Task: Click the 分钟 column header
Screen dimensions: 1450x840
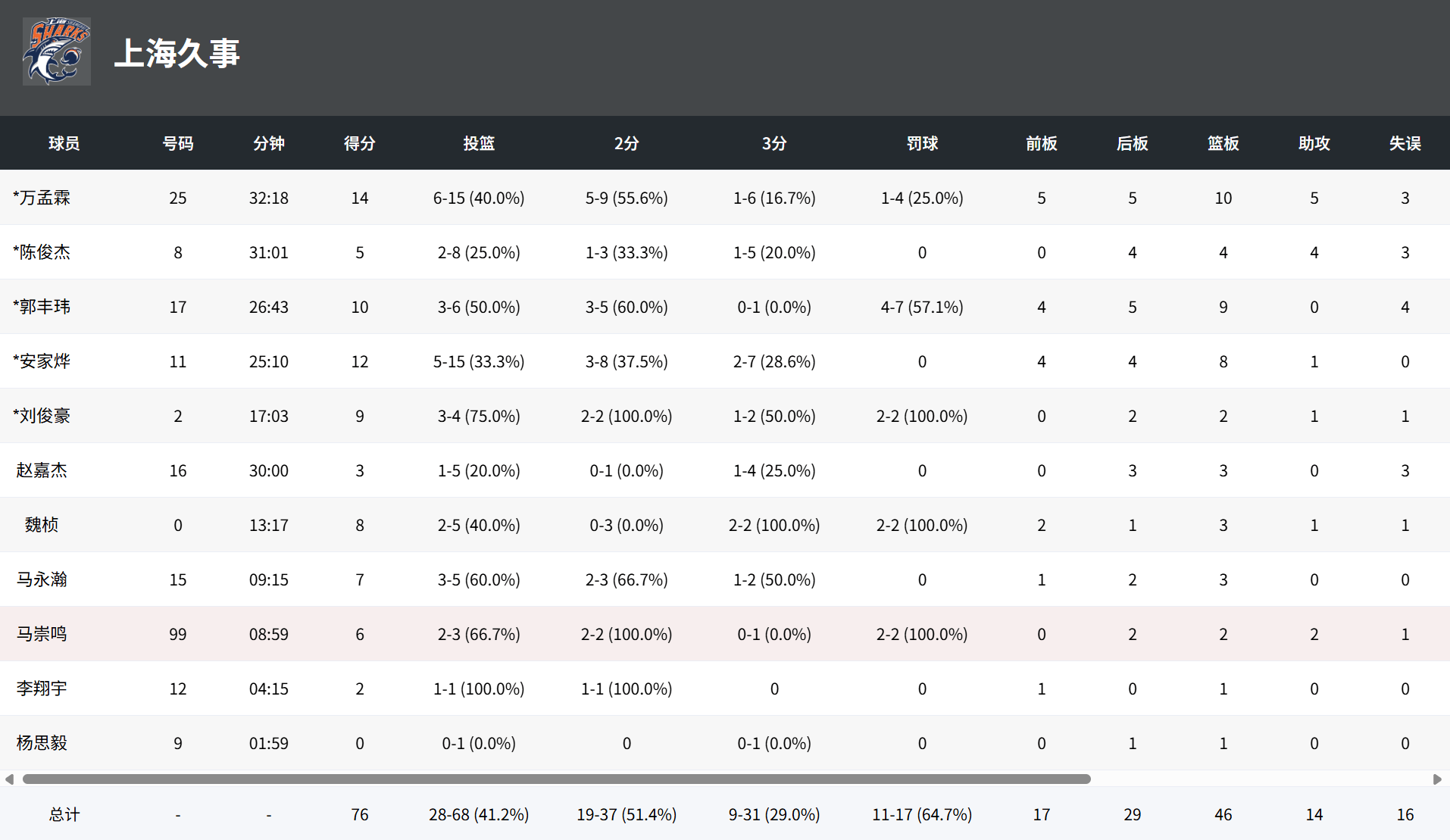Action: (269, 143)
